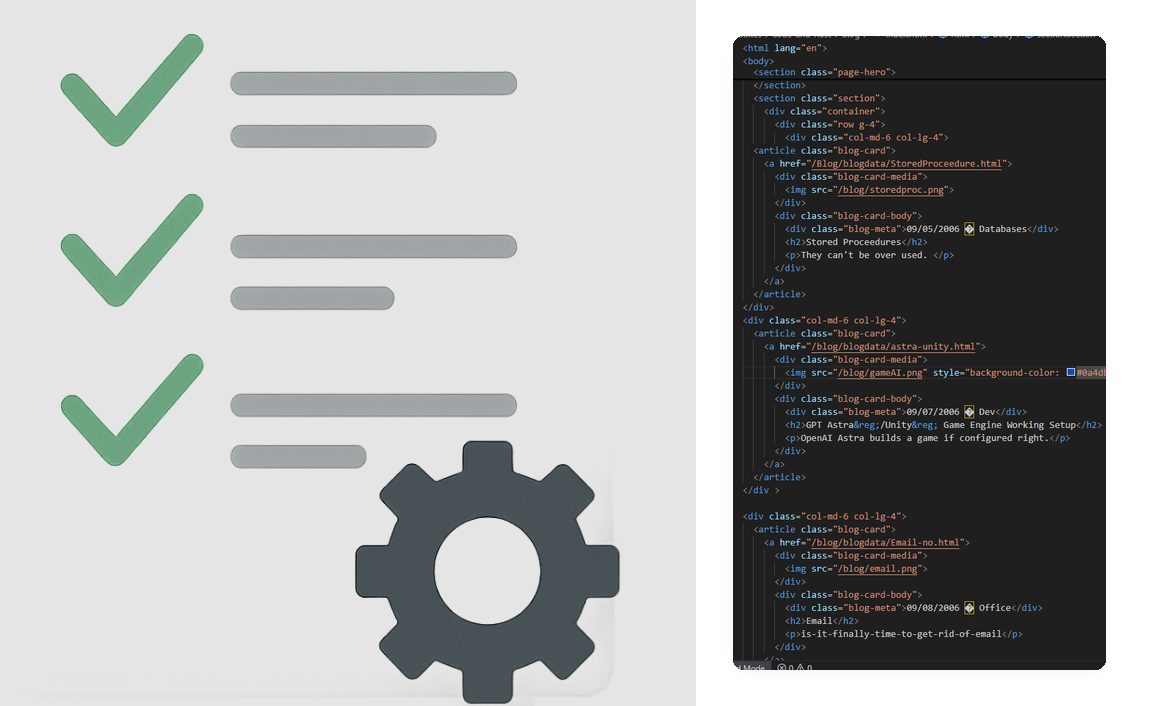Click the diamond icon before Databases text
The height and width of the screenshot is (706, 1152).
click(969, 229)
